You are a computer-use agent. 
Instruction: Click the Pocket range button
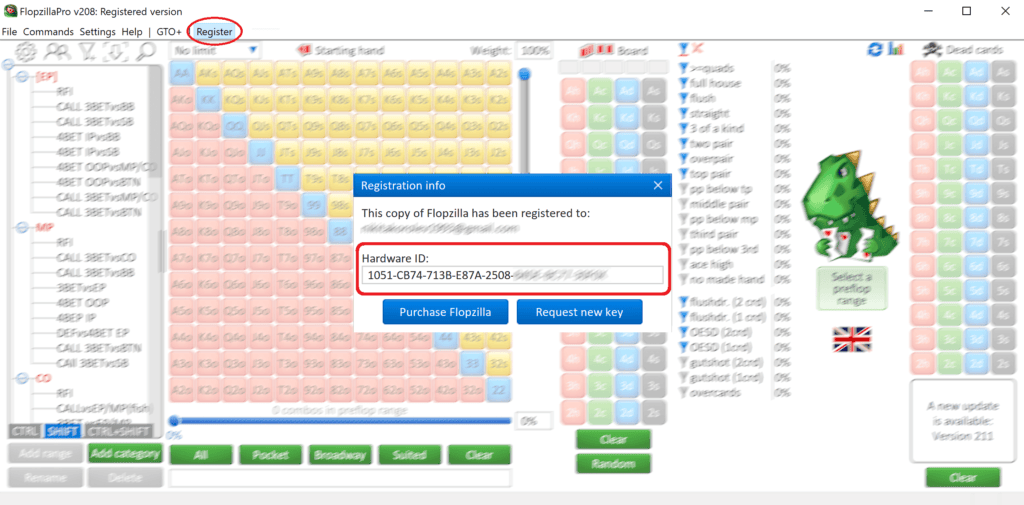(x=270, y=455)
